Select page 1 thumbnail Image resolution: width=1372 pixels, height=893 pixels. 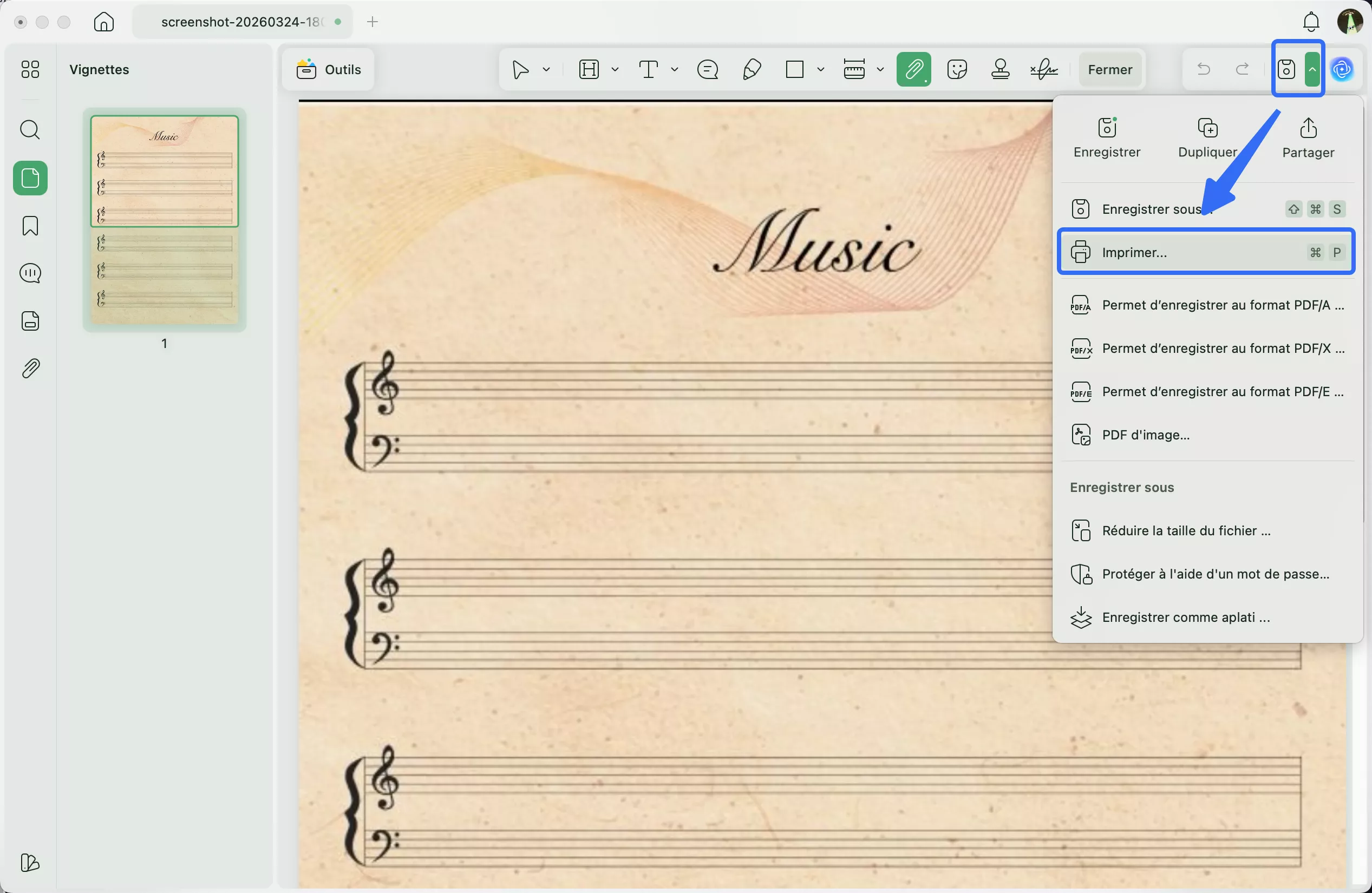coord(164,219)
